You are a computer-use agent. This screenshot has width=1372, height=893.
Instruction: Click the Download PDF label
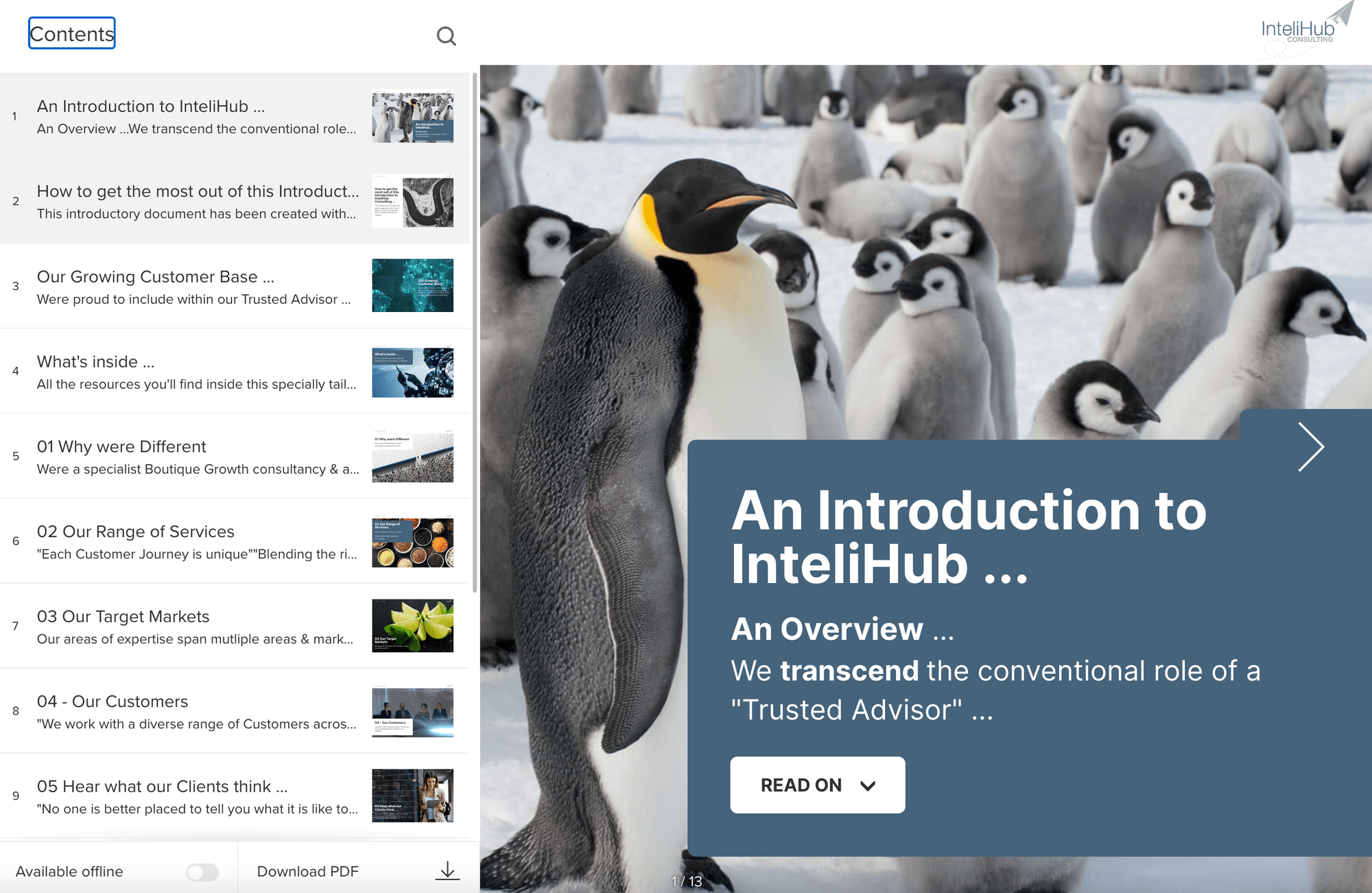[307, 871]
